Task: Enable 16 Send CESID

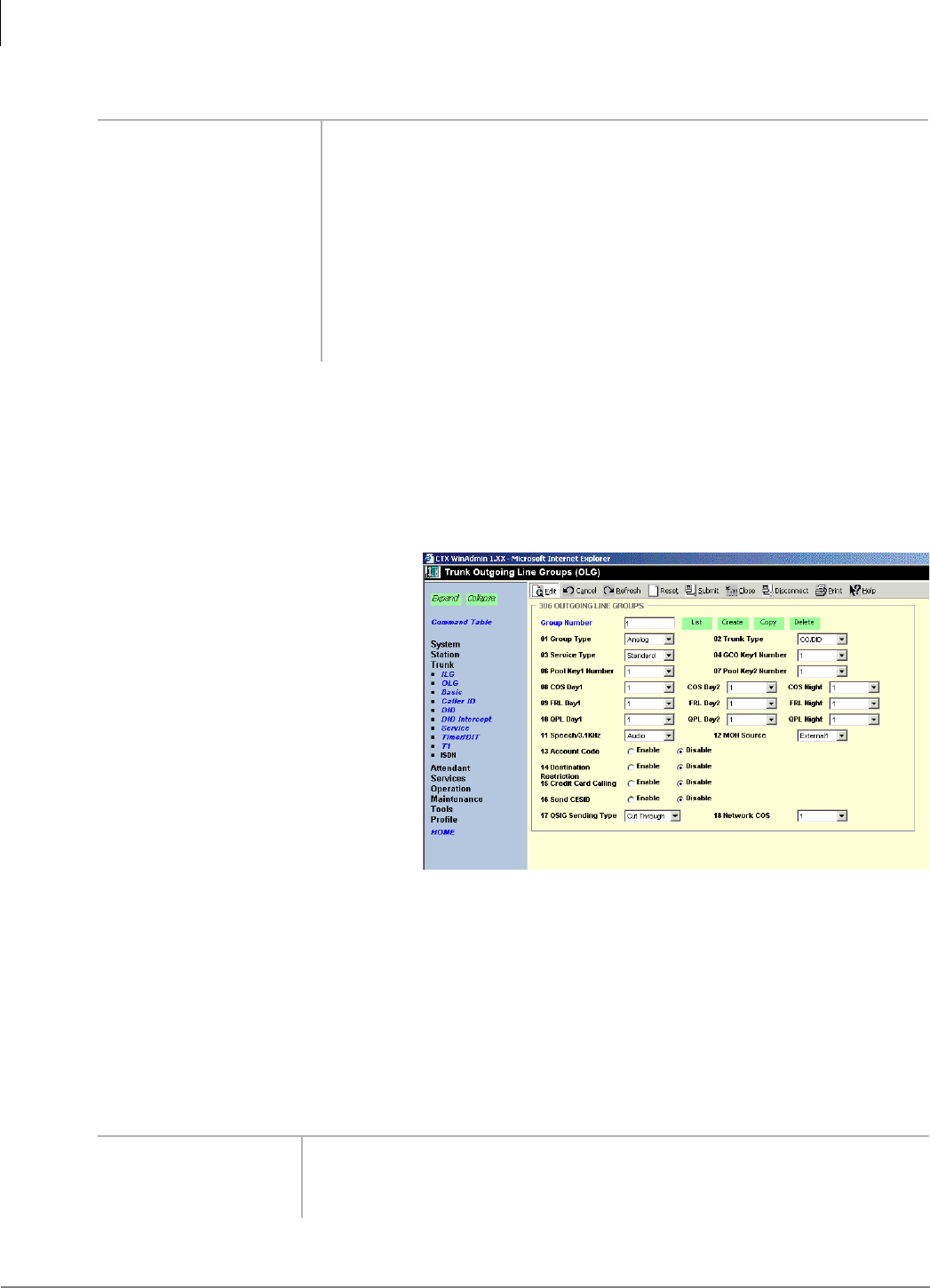Action: (631, 799)
